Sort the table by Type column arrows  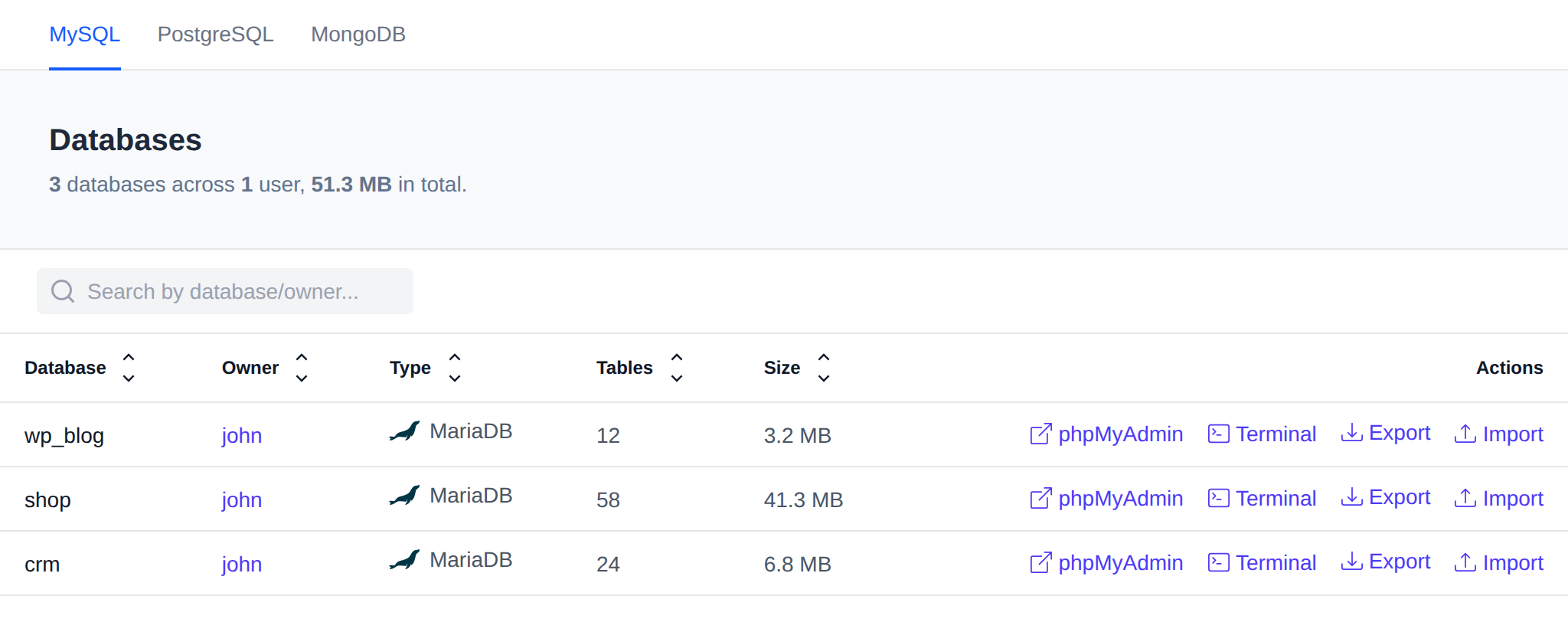click(x=455, y=368)
